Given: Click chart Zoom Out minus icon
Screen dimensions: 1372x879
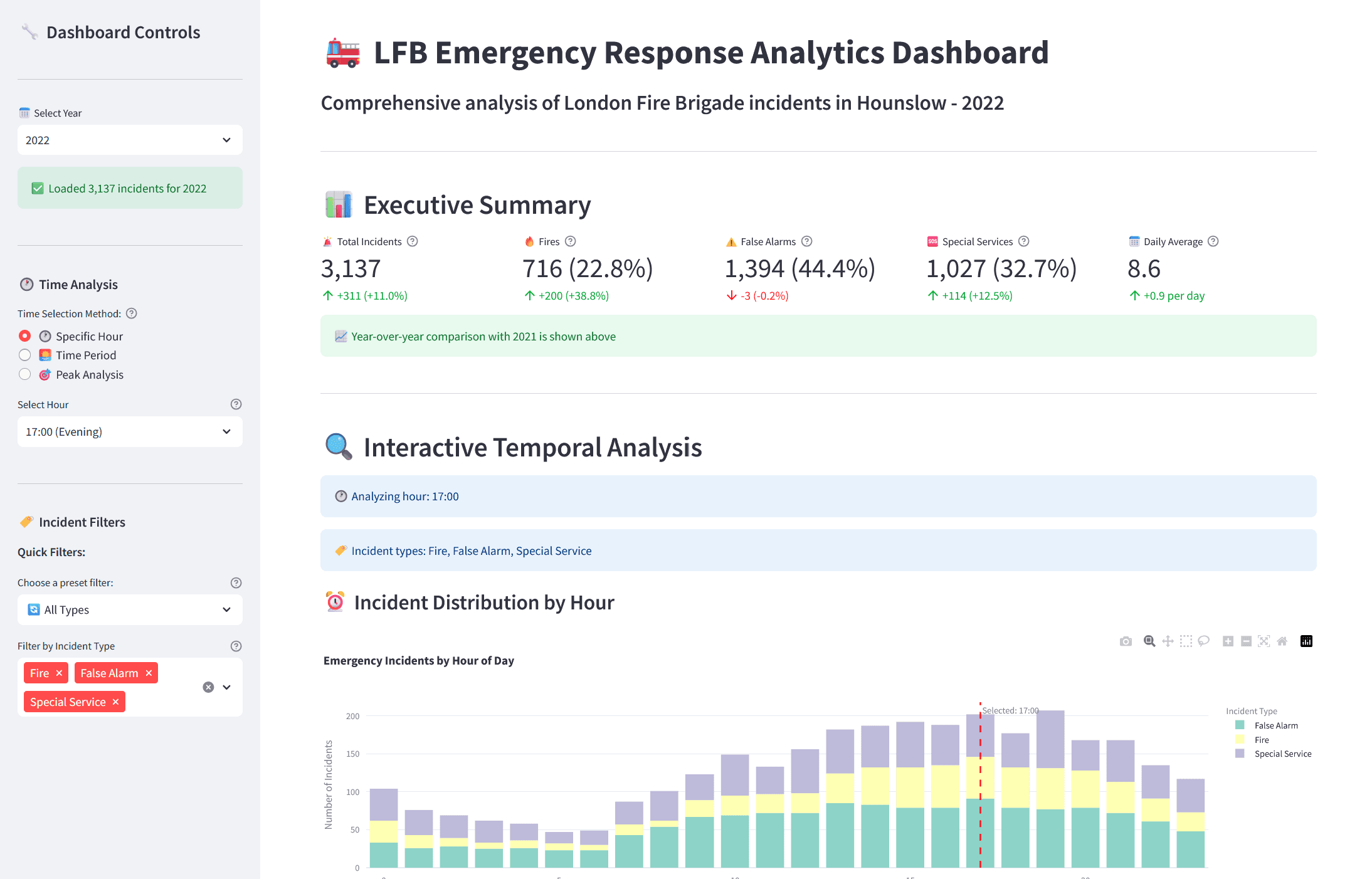Looking at the screenshot, I should [1246, 641].
